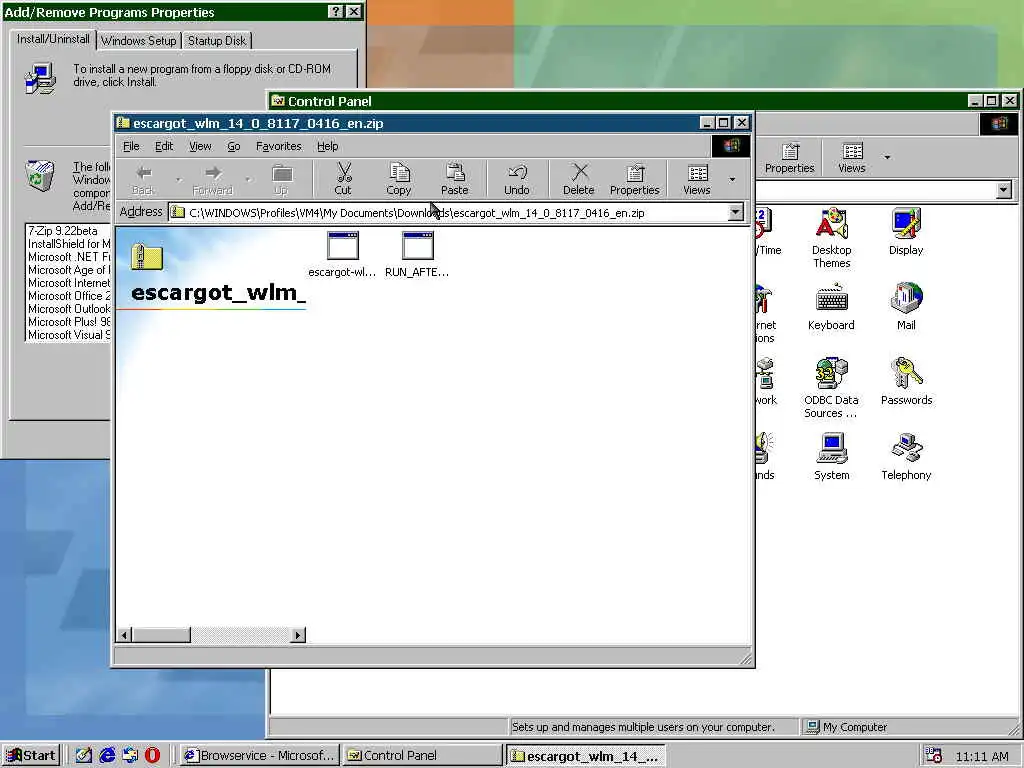Open Views dropdown arrow in Control Panel
The height and width of the screenshot is (768, 1024).
[887, 157]
